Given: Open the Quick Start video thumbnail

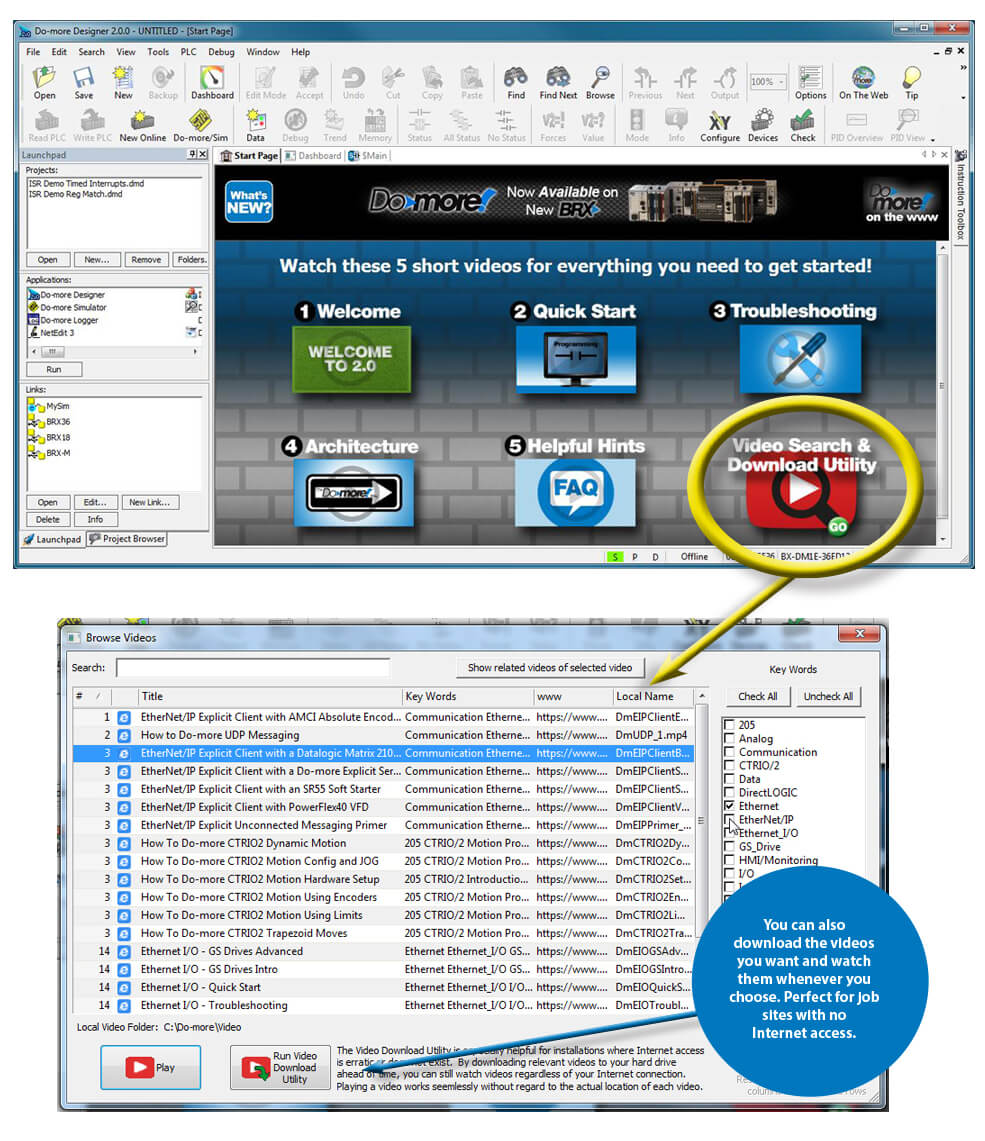Looking at the screenshot, I should click(575, 359).
